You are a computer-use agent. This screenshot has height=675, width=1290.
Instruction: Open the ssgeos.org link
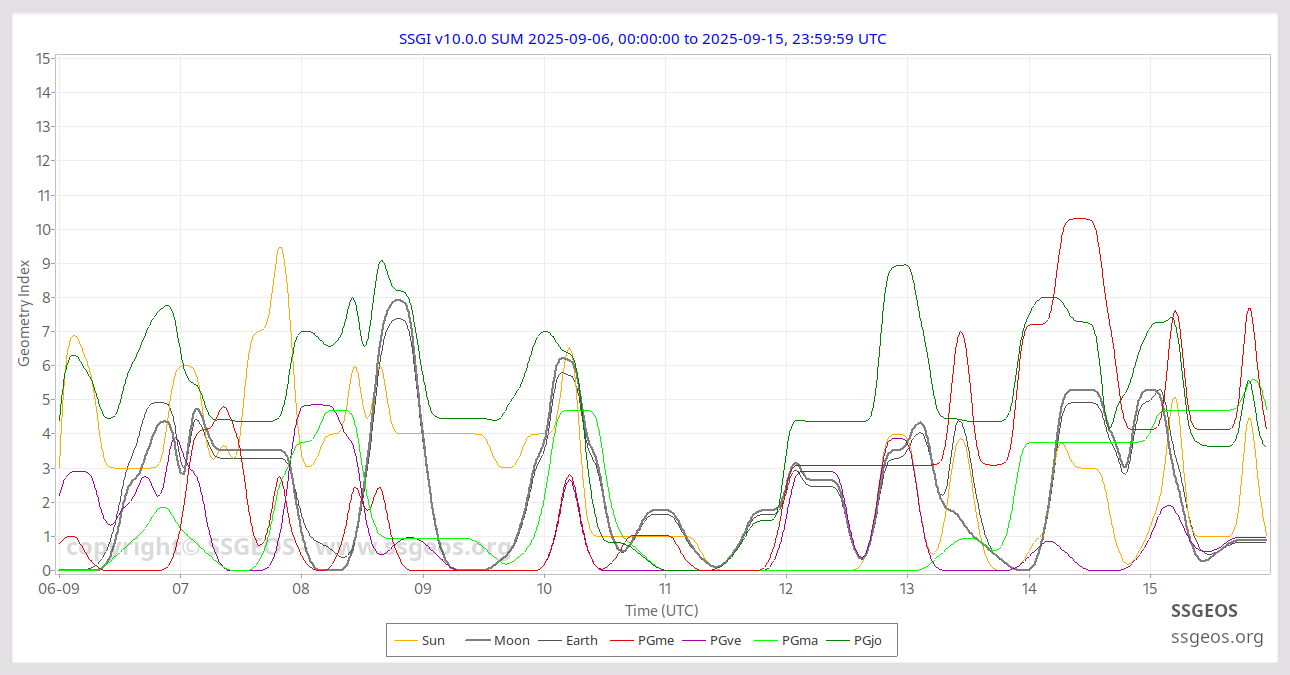[1217, 637]
